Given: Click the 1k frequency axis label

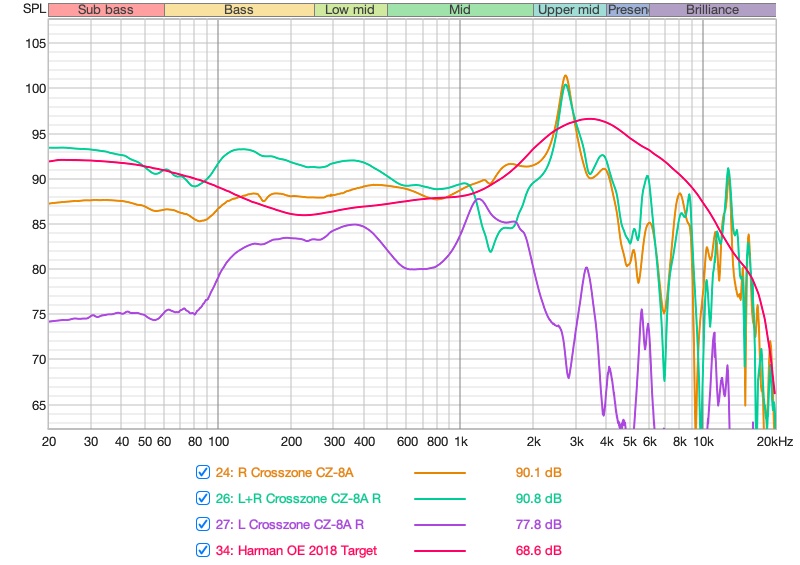Looking at the screenshot, I should pos(461,442).
